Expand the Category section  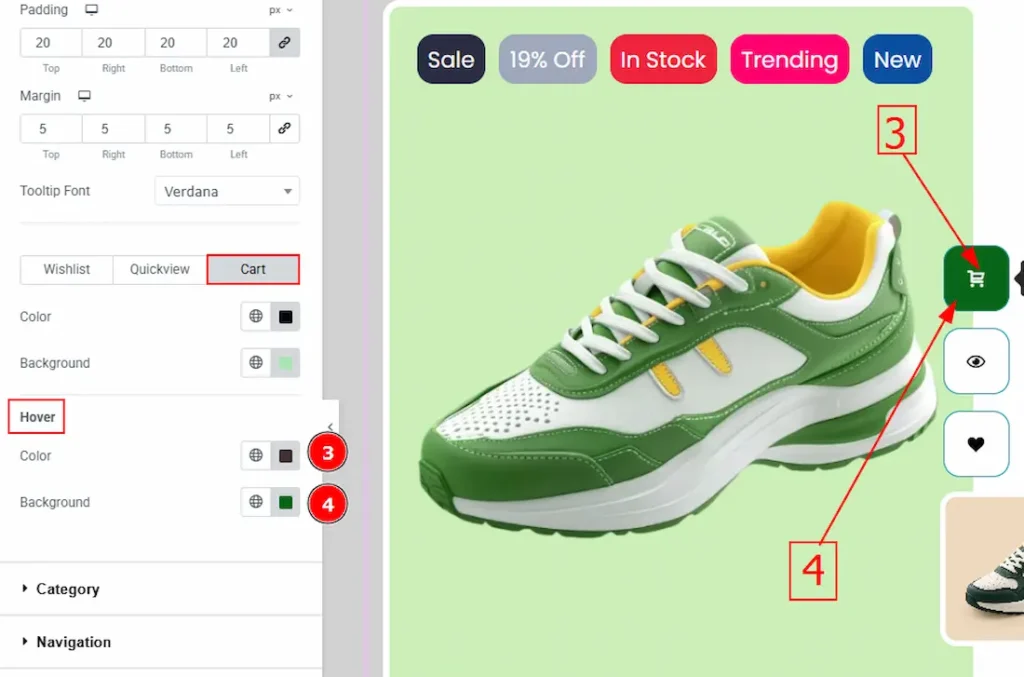pyautogui.click(x=67, y=589)
